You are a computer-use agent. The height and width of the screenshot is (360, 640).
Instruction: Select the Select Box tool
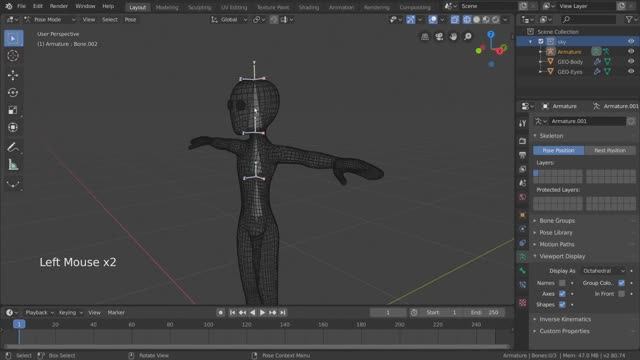[13, 38]
